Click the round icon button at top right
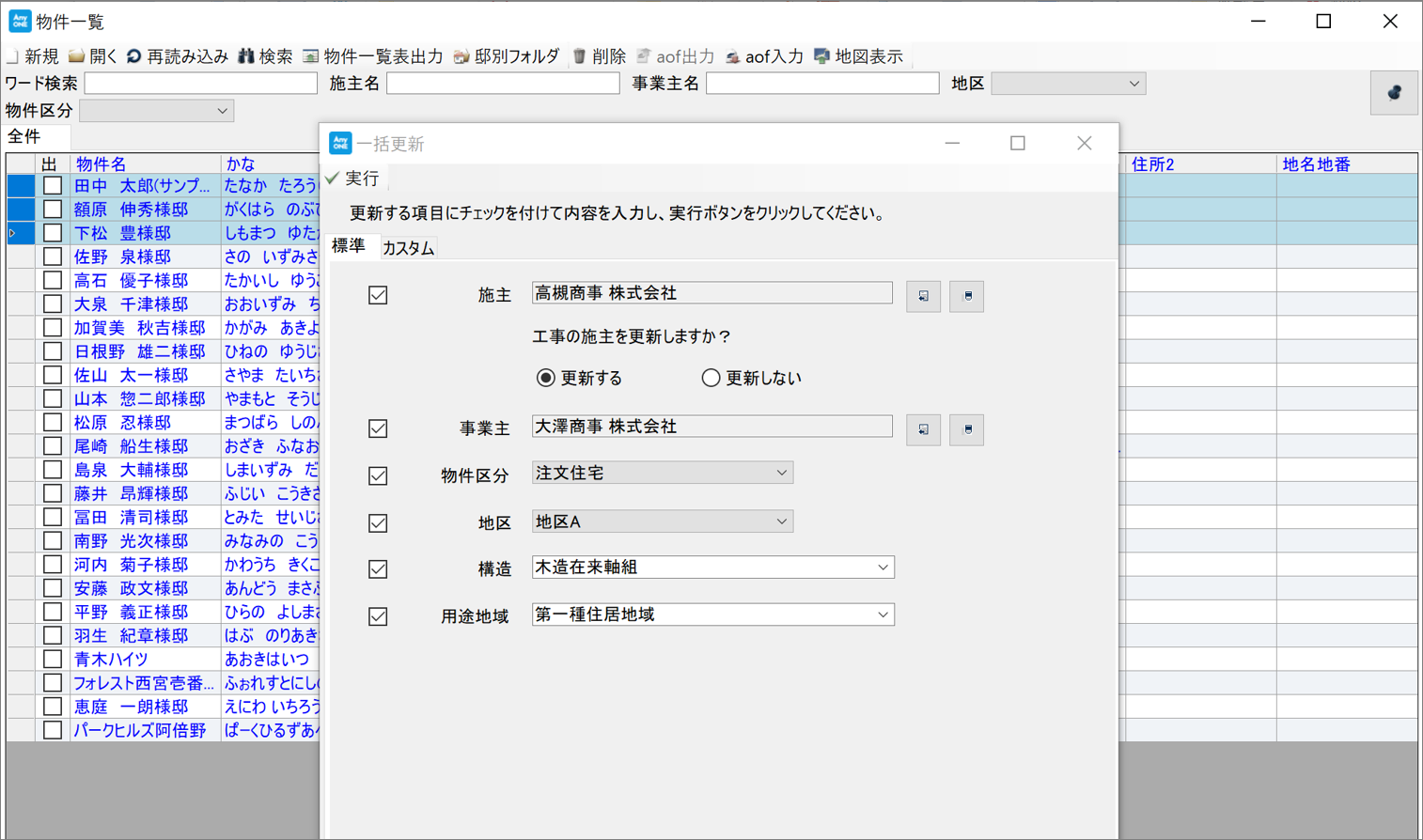The height and width of the screenshot is (840, 1423). [x=1394, y=92]
